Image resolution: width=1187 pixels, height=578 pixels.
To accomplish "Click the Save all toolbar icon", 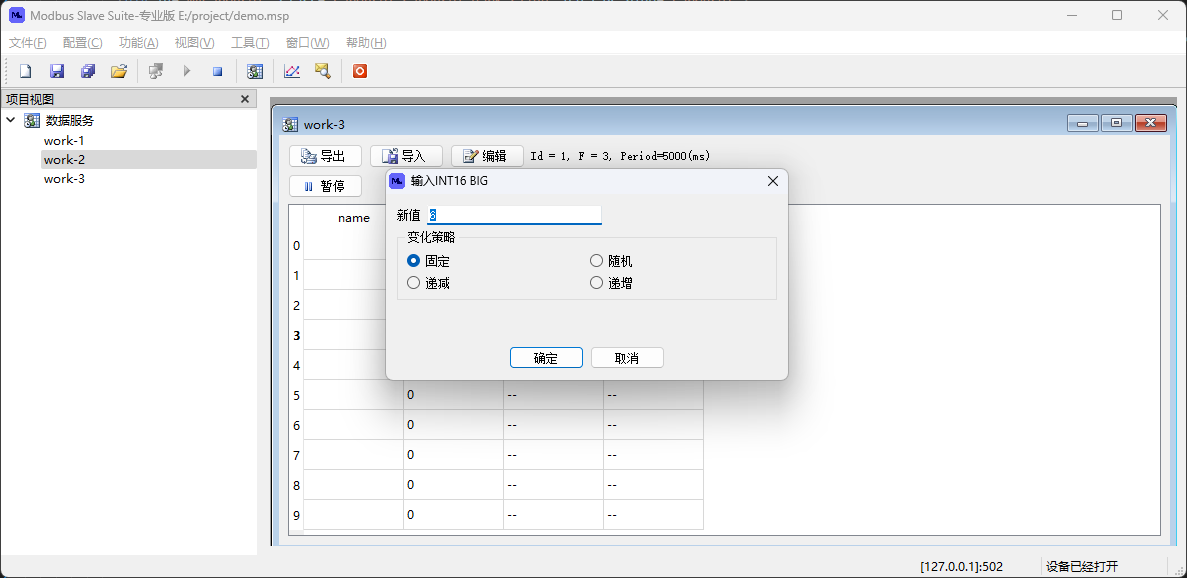I will pyautogui.click(x=88, y=71).
